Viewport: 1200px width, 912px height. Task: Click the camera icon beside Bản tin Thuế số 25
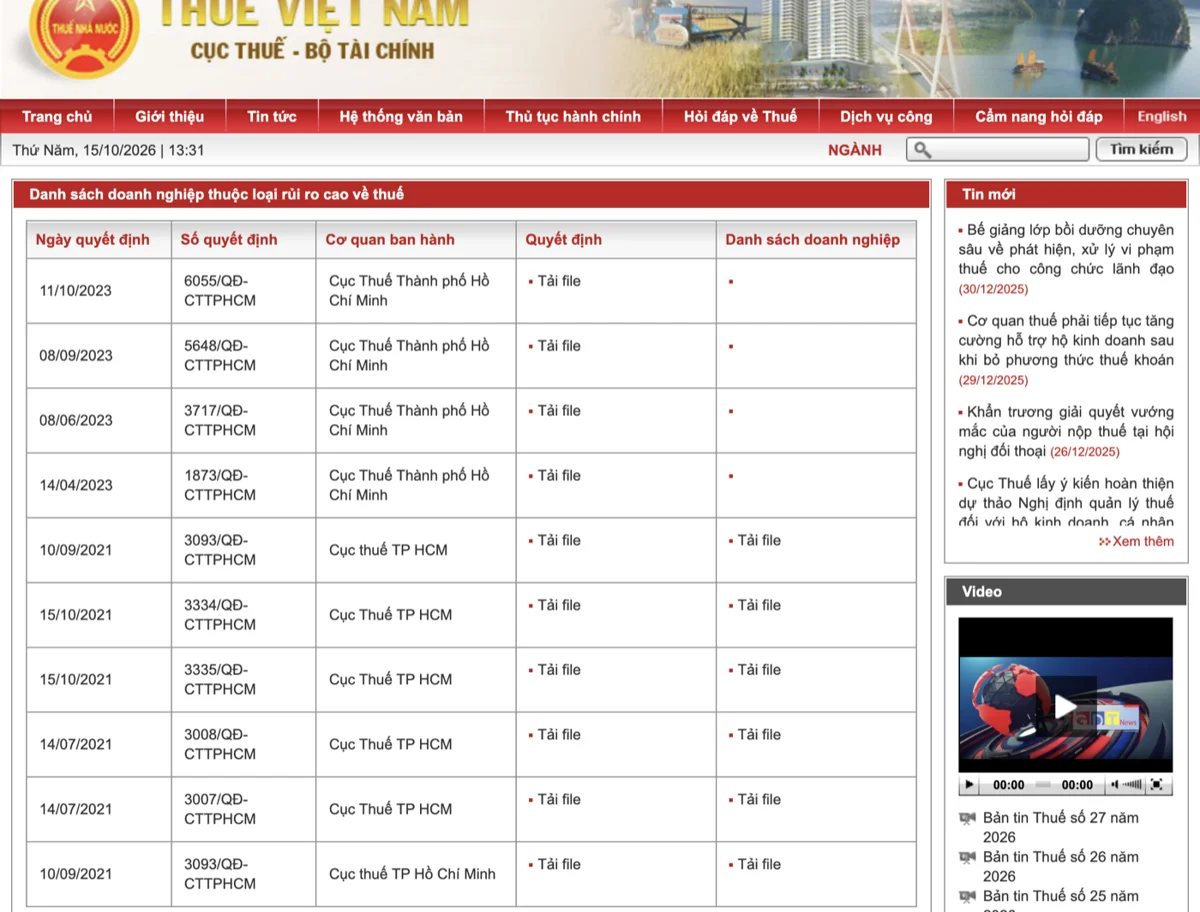click(x=967, y=896)
